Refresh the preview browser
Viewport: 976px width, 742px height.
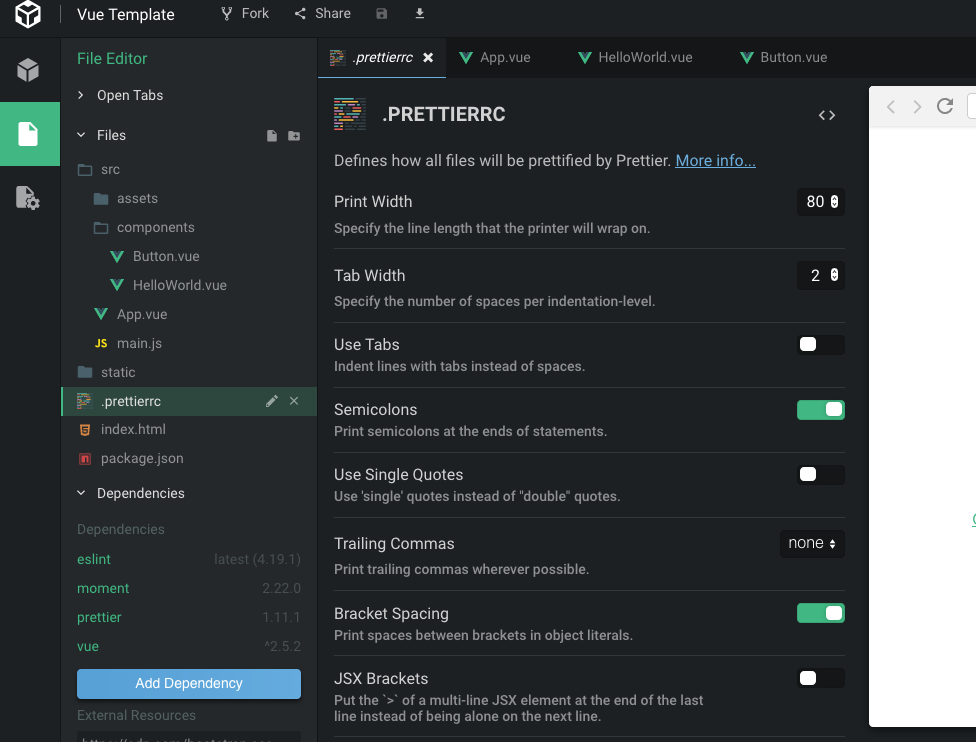945,106
